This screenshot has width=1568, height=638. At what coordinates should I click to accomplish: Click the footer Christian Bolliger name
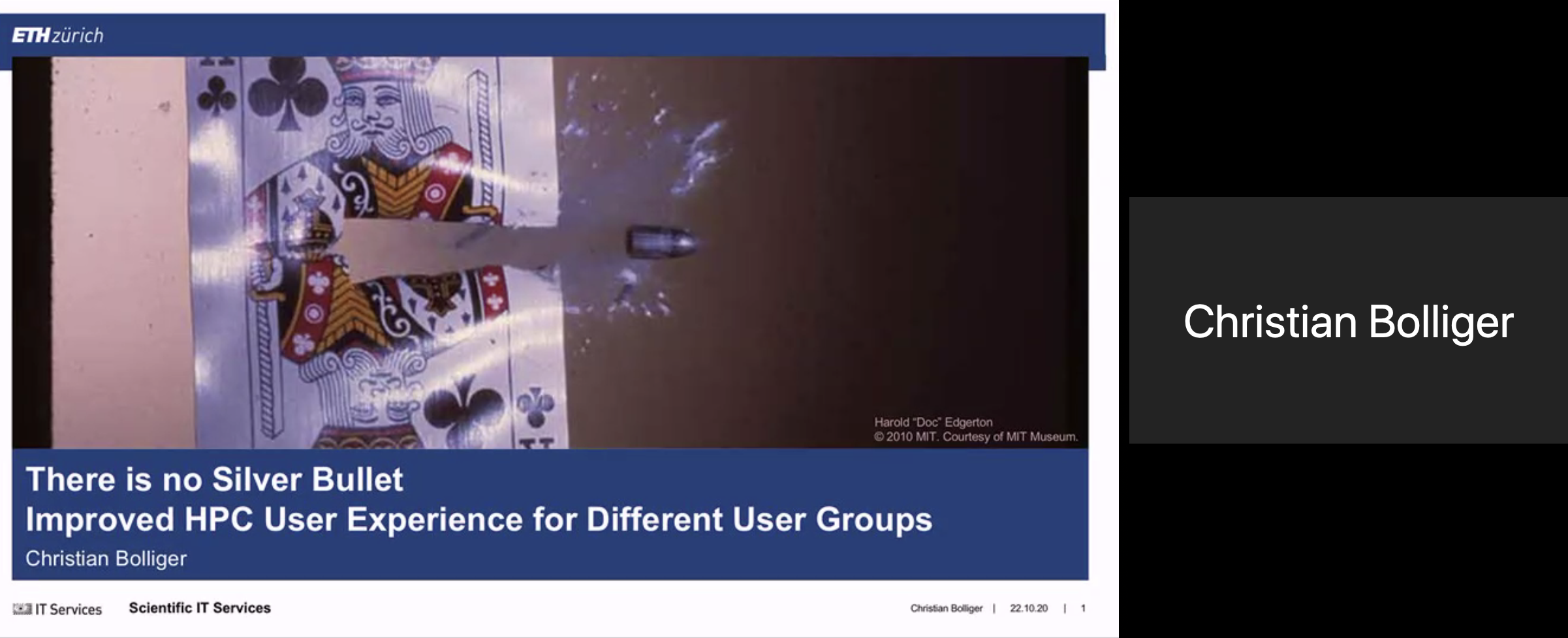tap(946, 608)
